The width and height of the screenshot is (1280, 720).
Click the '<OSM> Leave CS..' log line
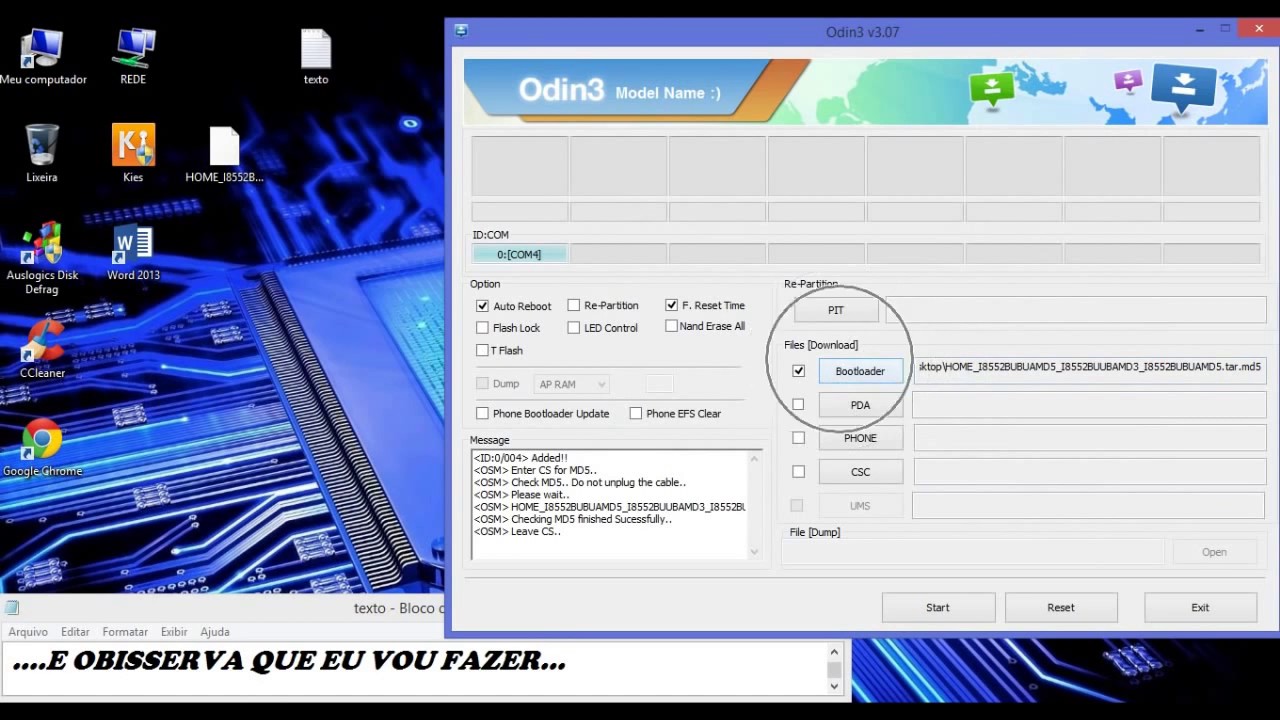coord(517,532)
